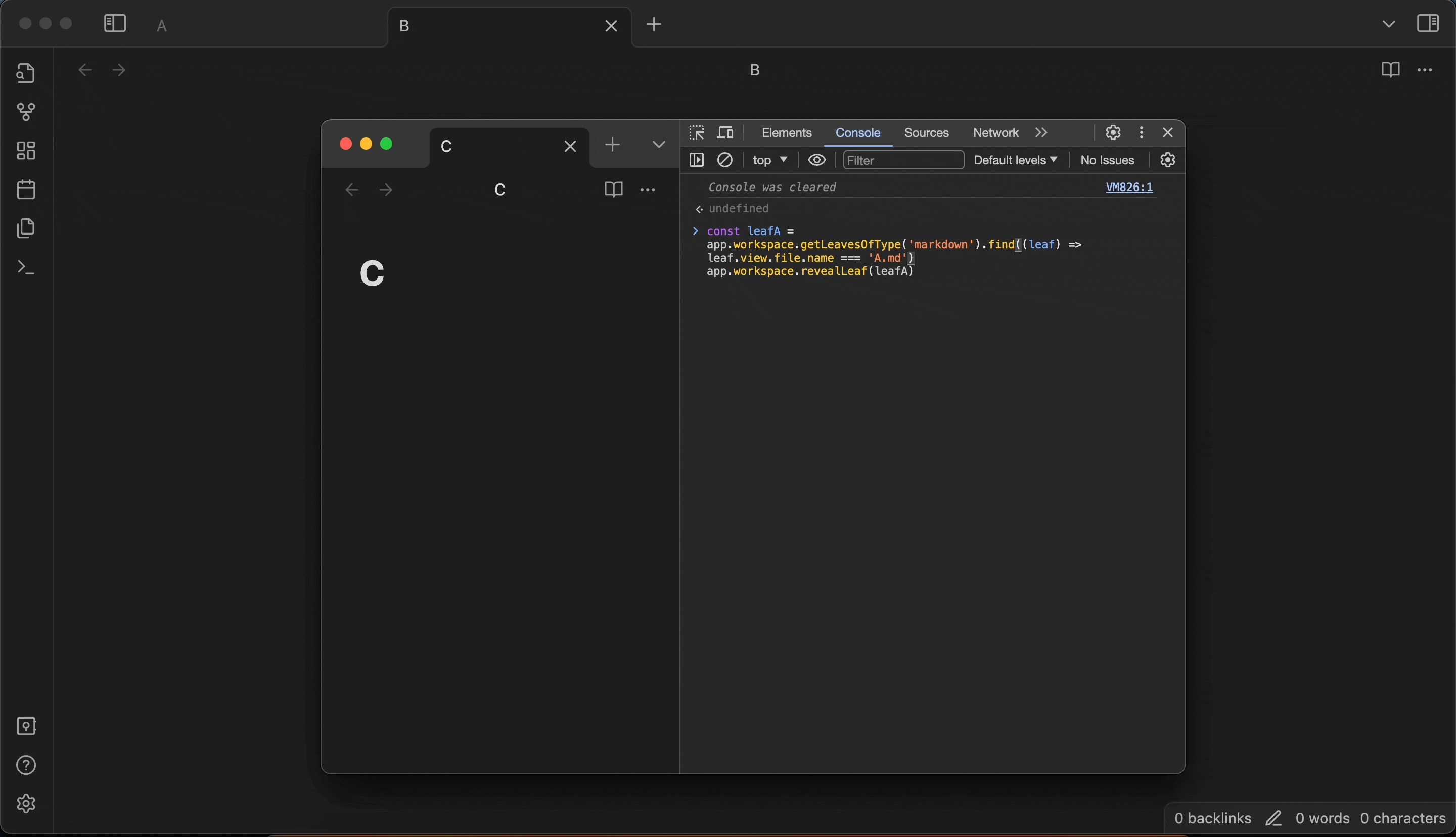Open command palette icon in ribbon

coord(26,268)
